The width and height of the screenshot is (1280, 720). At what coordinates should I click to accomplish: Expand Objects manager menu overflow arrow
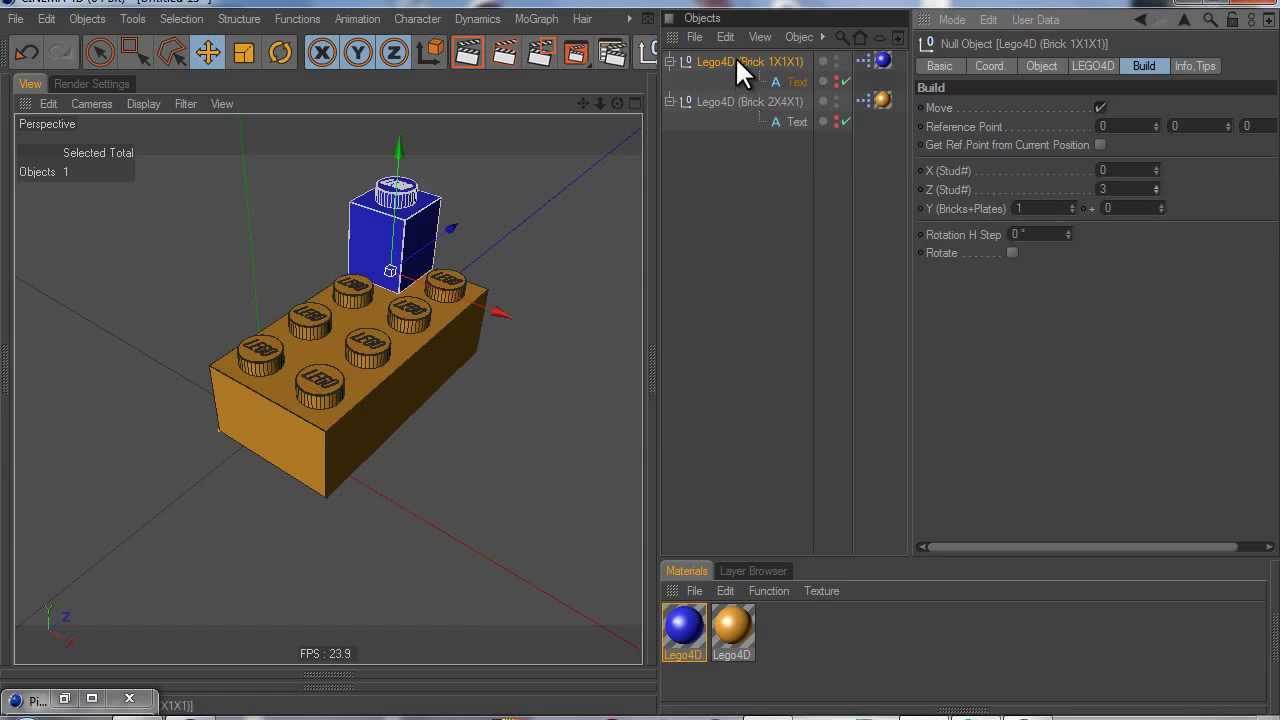tap(823, 38)
